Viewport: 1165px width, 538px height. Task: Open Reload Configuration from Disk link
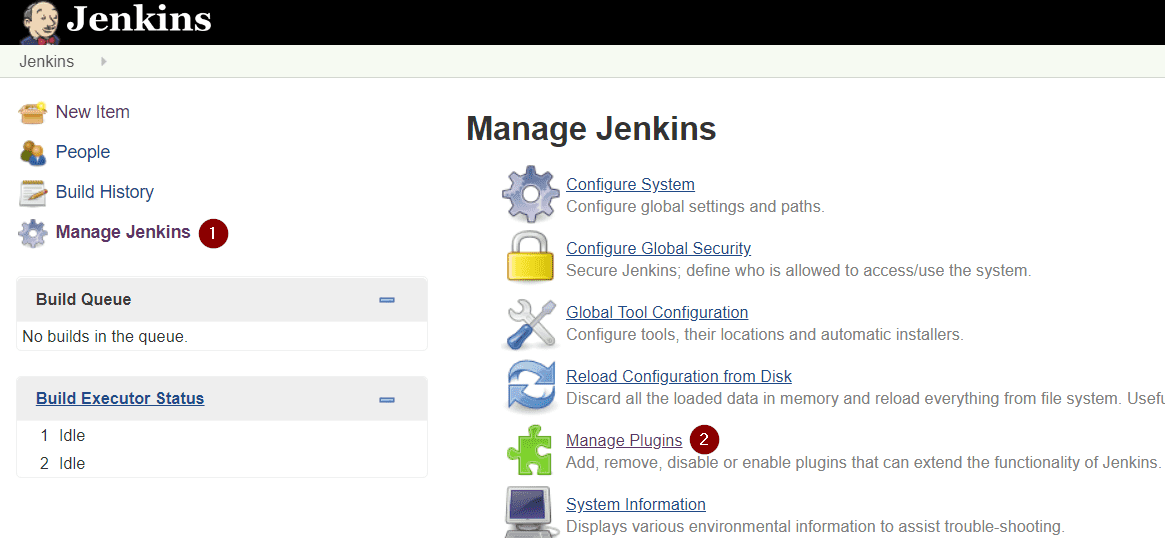coord(679,376)
